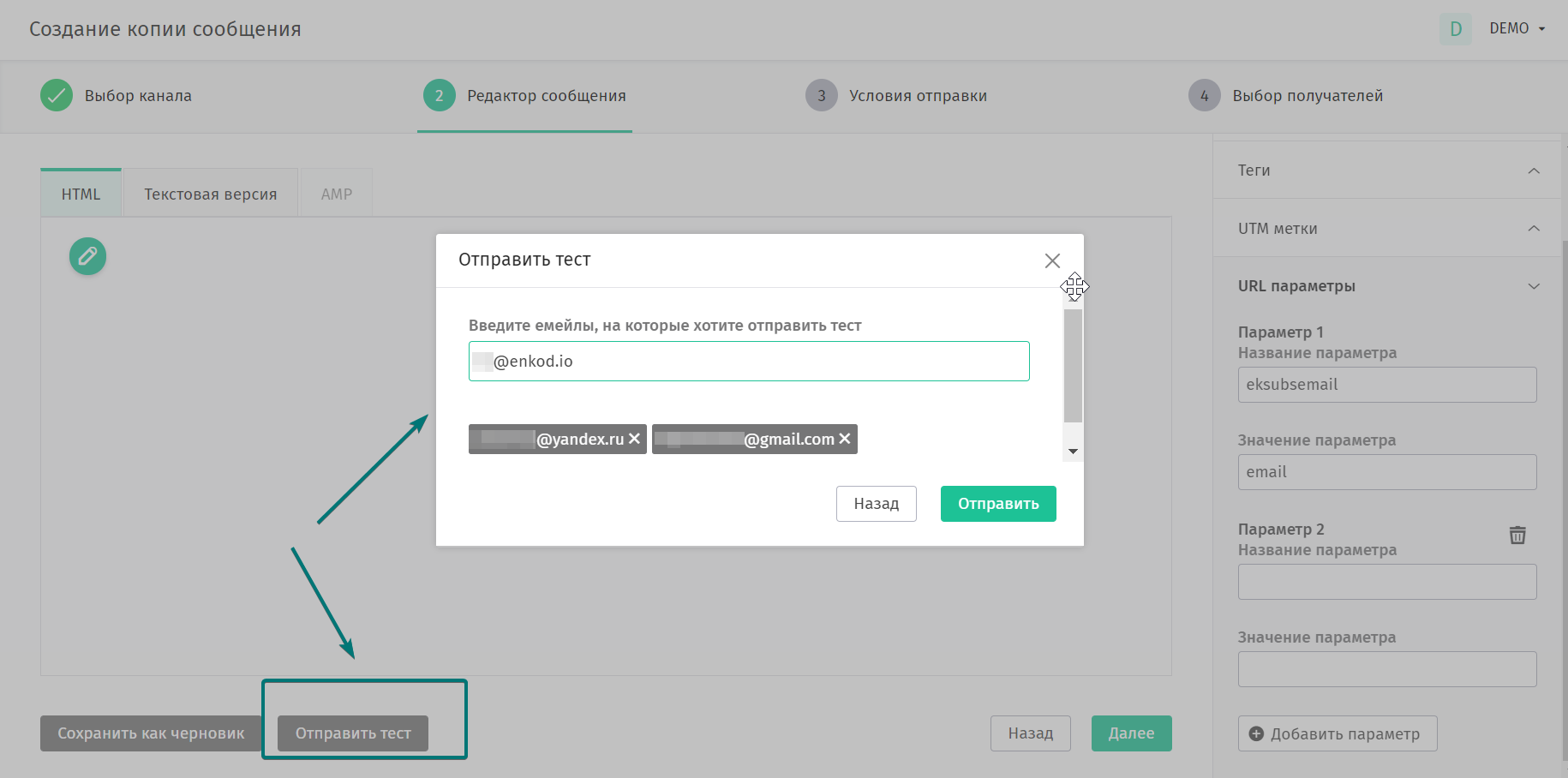Click the Создание копии сообщения title
This screenshot has width=1568, height=778.
coord(165,29)
